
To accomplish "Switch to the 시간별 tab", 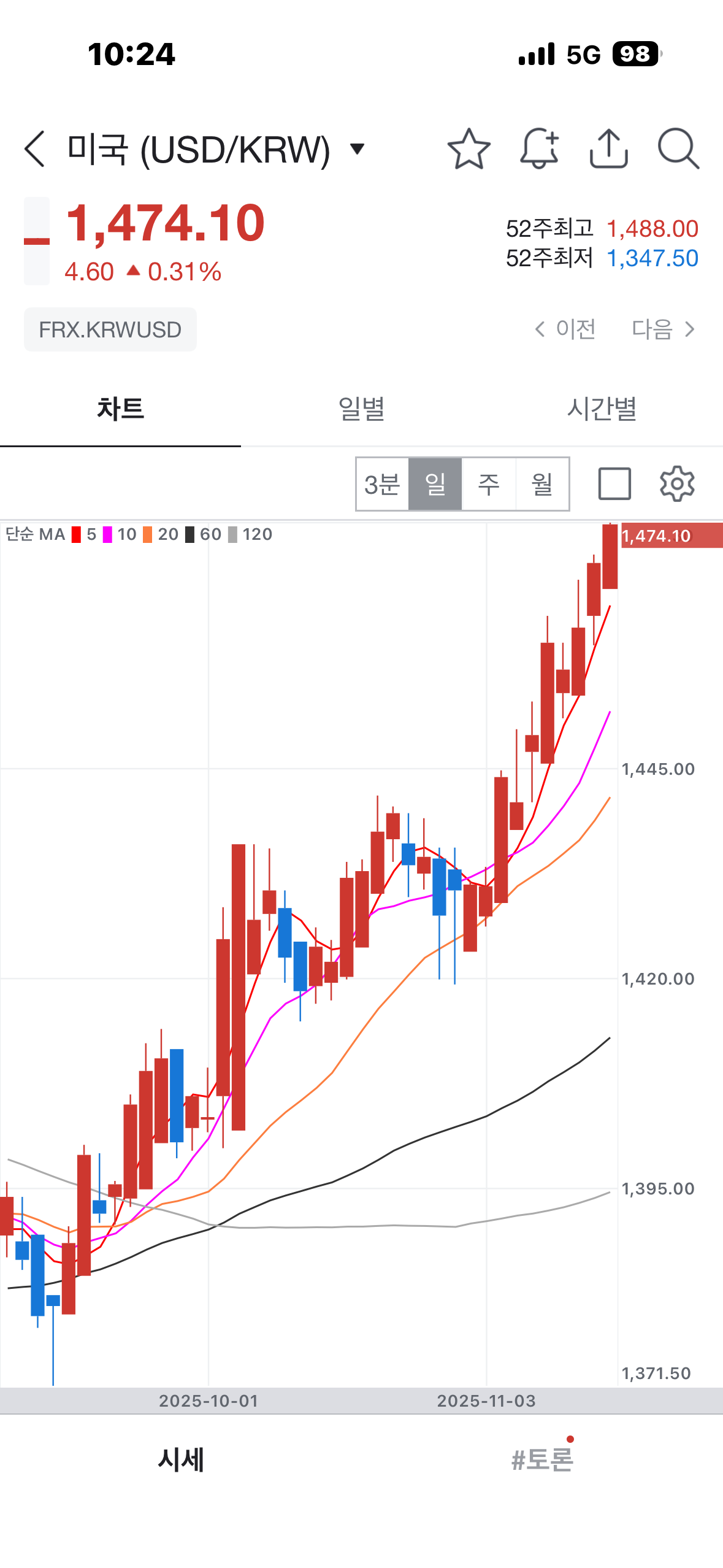I will coord(602,409).
